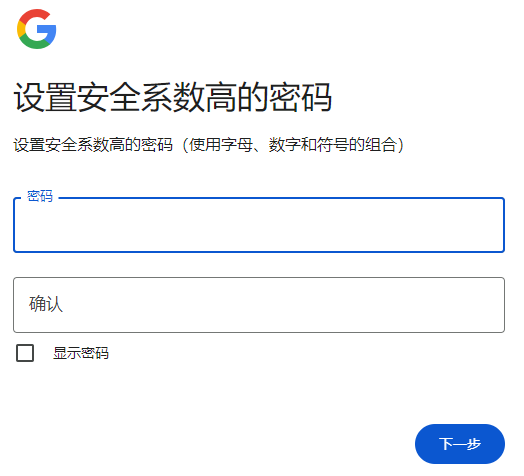Click the blue 密码 floating label

(x=40, y=198)
